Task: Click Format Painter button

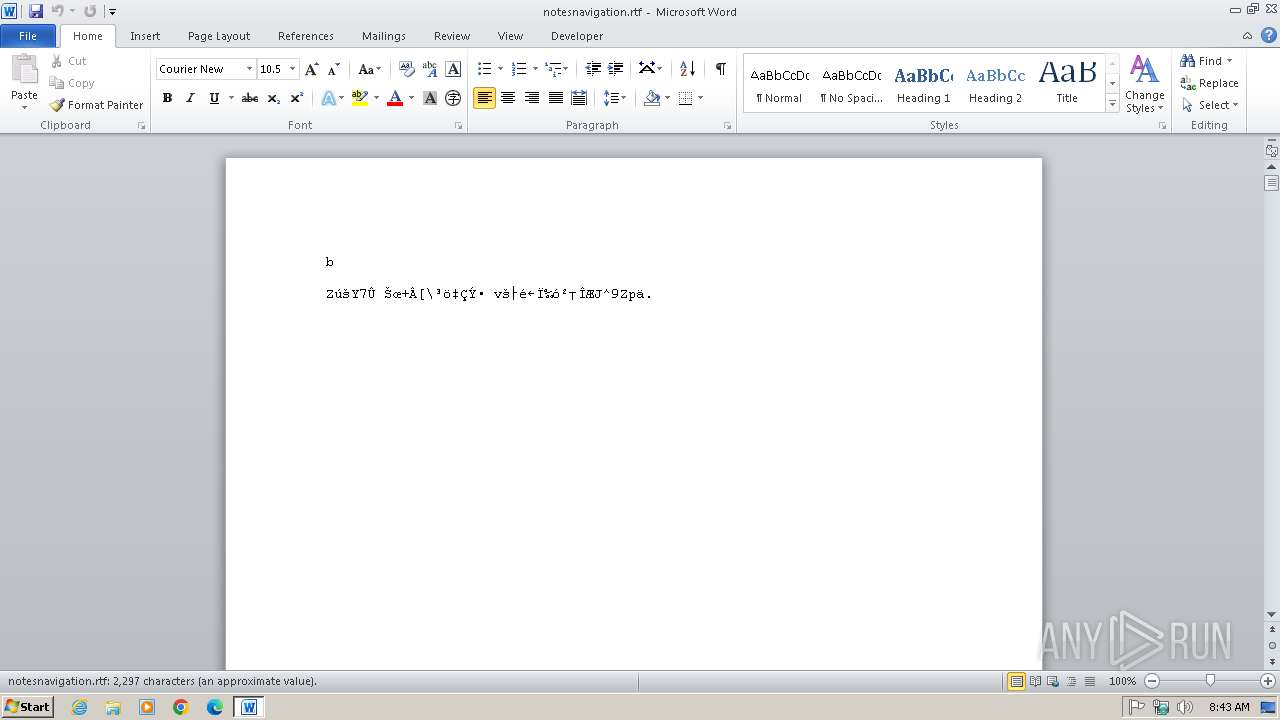Action: coord(96,105)
